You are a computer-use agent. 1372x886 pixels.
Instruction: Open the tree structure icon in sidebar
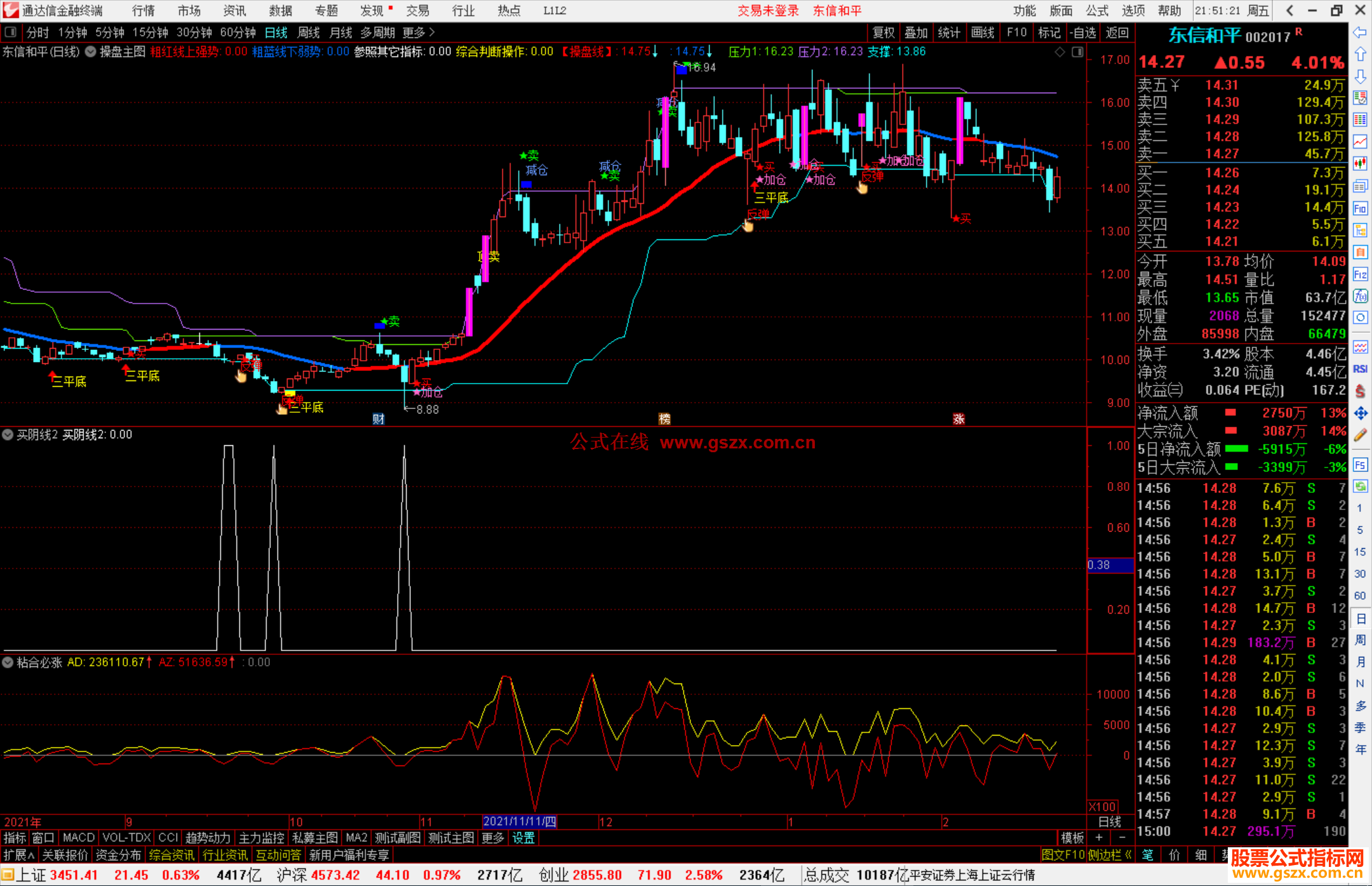pyautogui.click(x=1360, y=231)
